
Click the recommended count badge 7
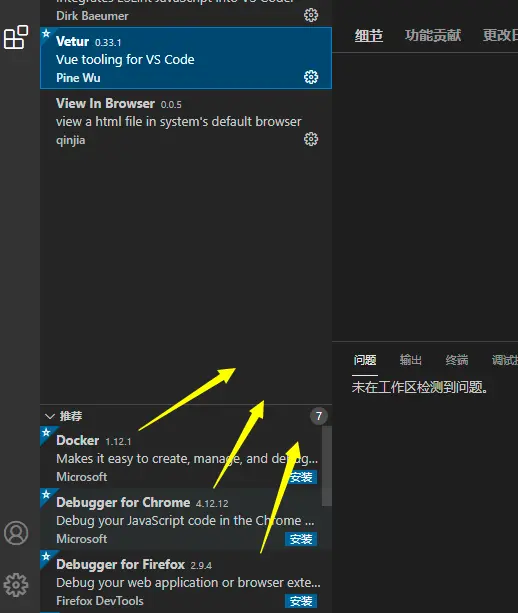[x=319, y=416]
